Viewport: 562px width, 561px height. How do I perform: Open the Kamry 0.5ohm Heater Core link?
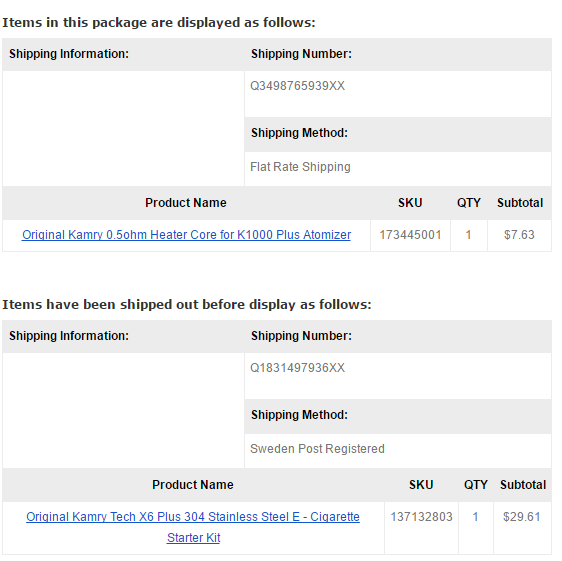coord(186,235)
